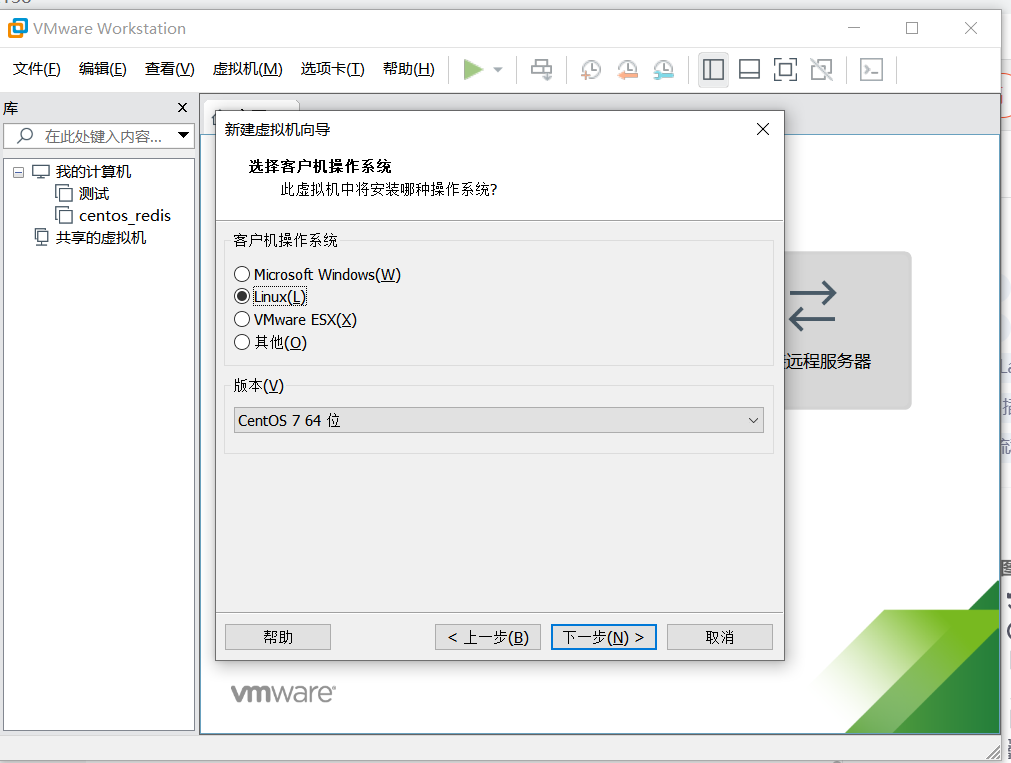Screen dimensions: 1011x763
Task: Click the search magnifier icon in library
Action: point(25,135)
